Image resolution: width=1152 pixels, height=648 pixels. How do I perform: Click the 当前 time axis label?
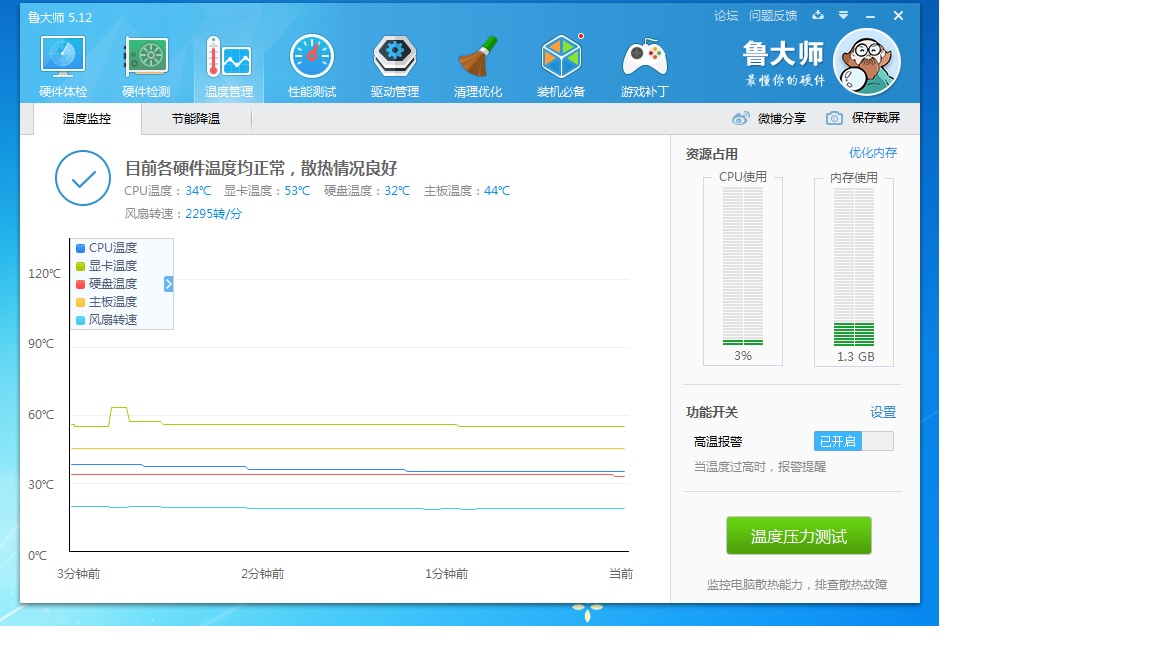[x=621, y=573]
